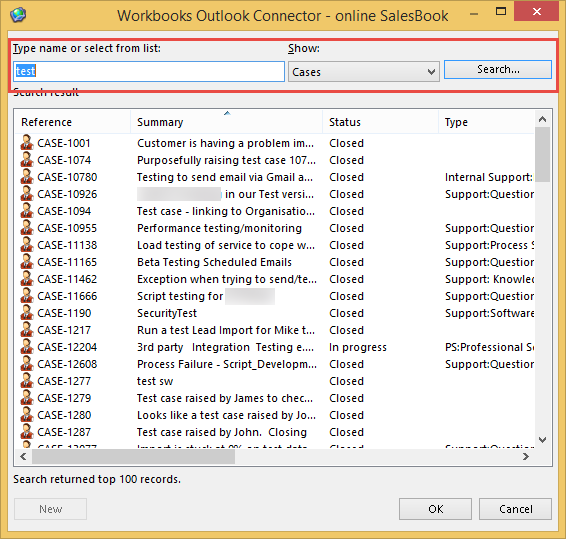Select summary 'Customer is having a problem im...'
This screenshot has width=566, height=539.
(225, 143)
